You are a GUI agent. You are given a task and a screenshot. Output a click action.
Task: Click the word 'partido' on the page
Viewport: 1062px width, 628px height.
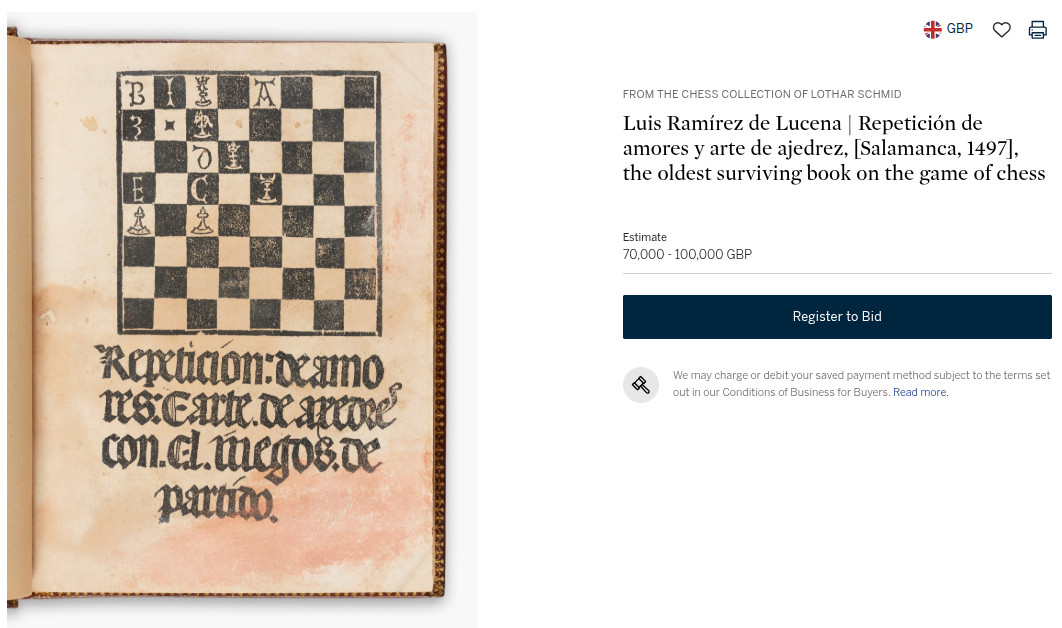coord(215,503)
